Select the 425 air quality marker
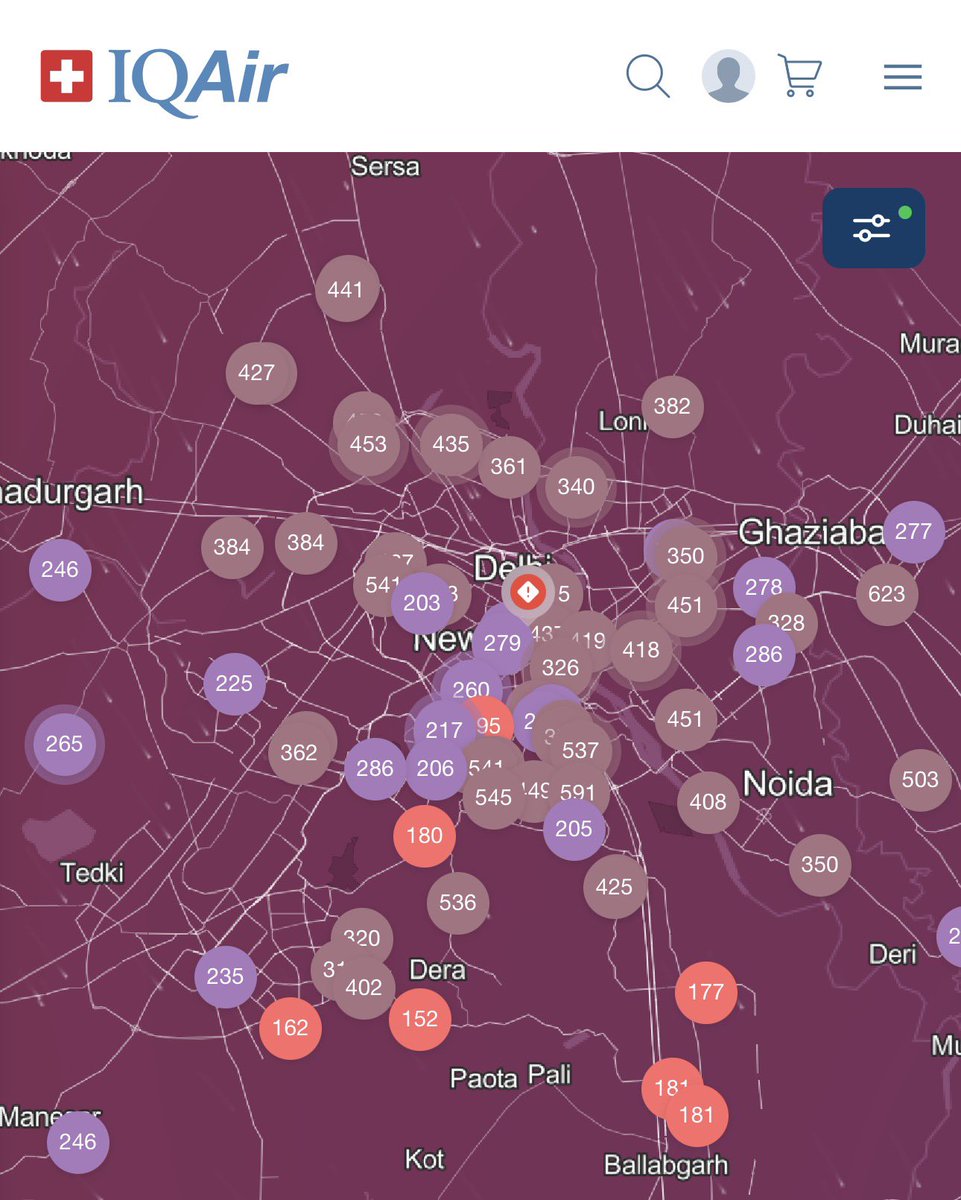Image resolution: width=961 pixels, height=1200 pixels. 614,887
